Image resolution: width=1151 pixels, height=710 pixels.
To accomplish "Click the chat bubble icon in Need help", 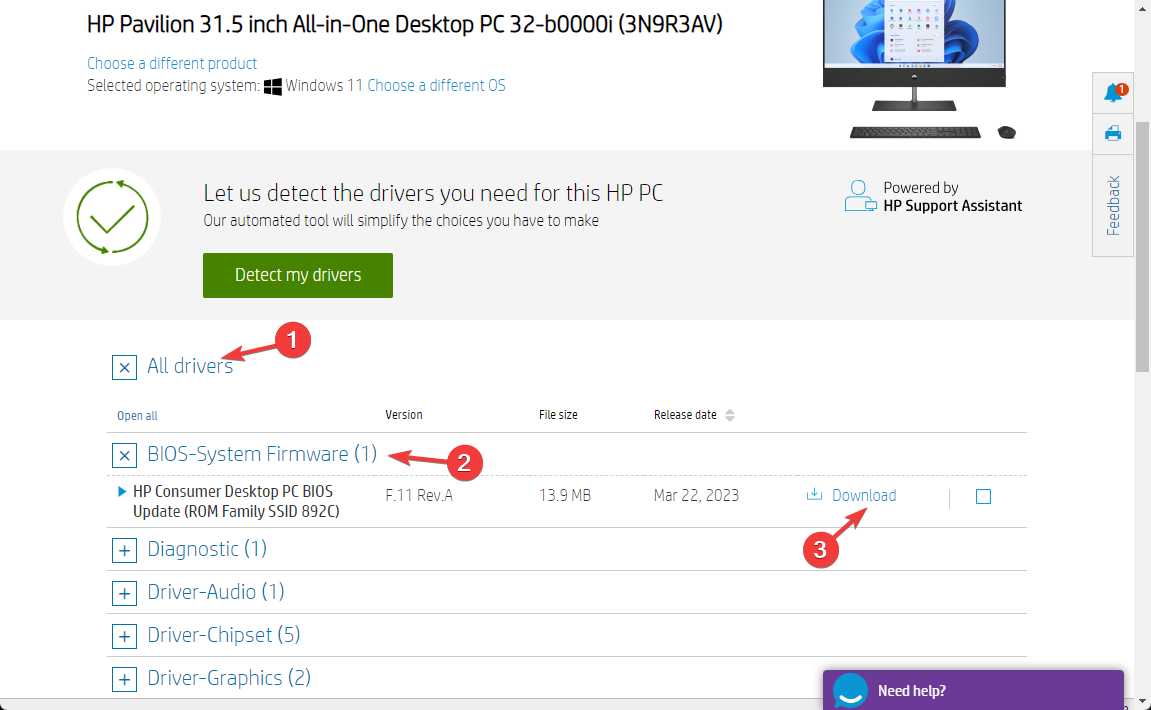I will tap(850, 691).
